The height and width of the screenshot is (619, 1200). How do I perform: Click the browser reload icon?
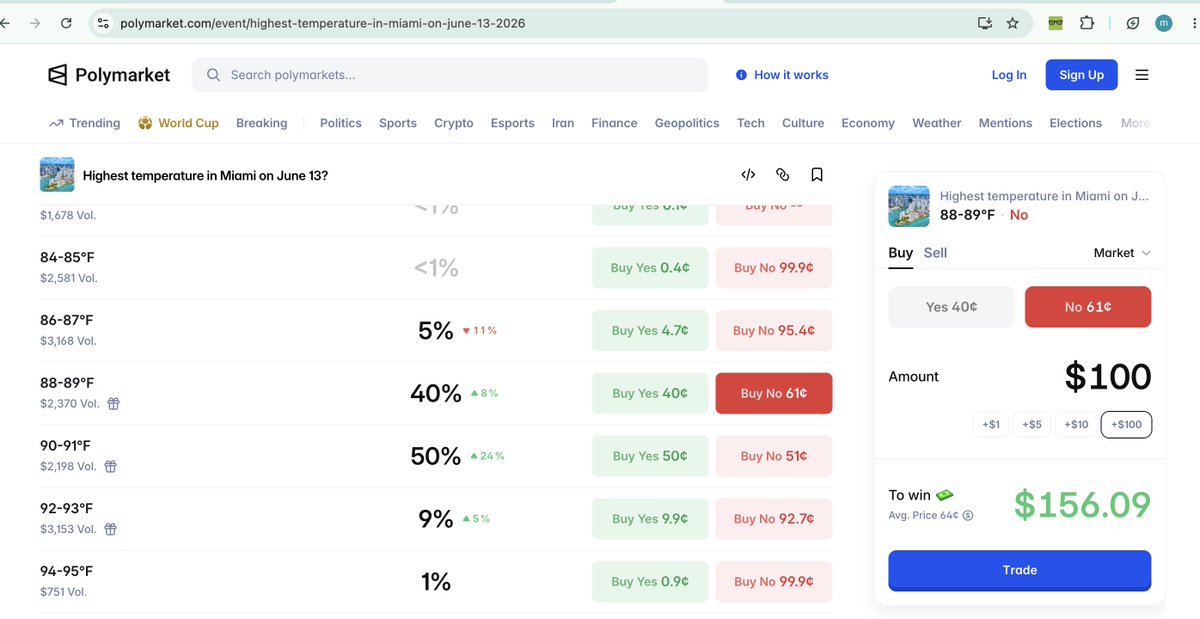click(x=66, y=22)
